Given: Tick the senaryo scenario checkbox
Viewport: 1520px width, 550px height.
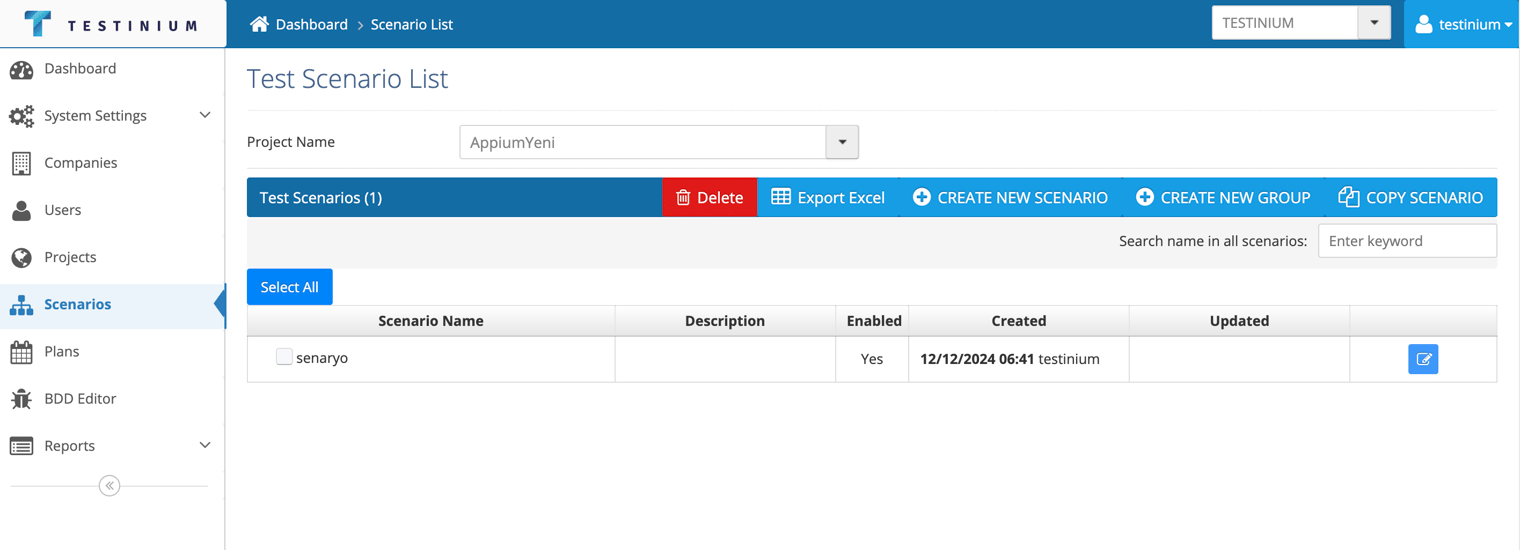Looking at the screenshot, I should [x=284, y=357].
